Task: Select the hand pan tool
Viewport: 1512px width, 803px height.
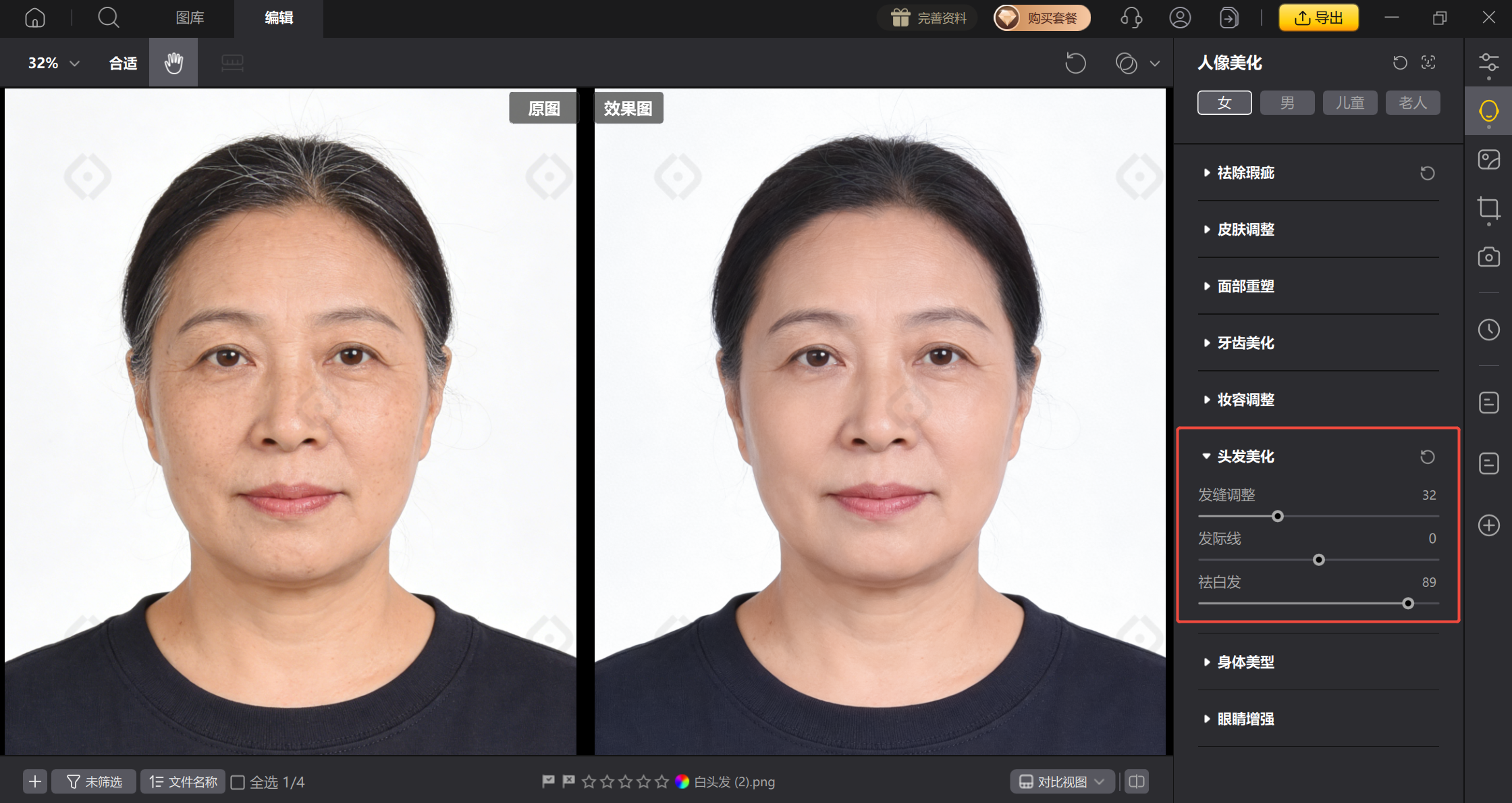Action: [x=173, y=63]
